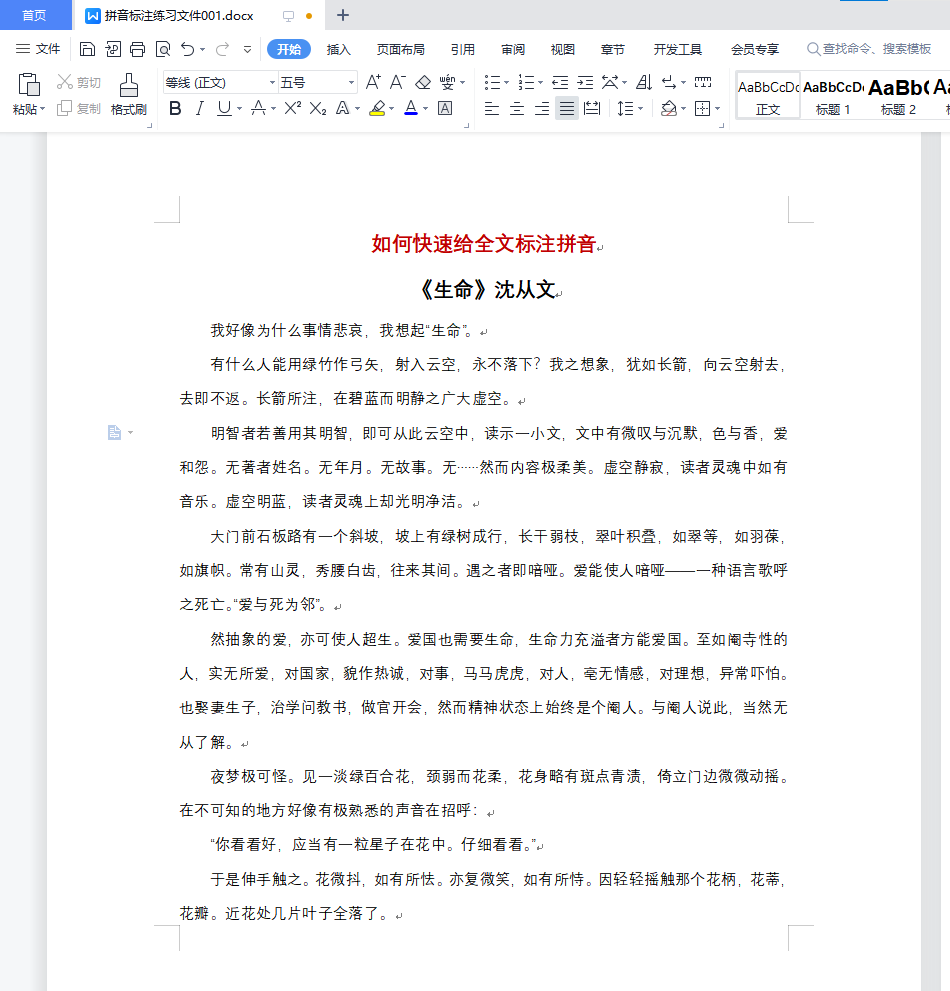Expand the font color dropdown arrow
Image resolution: width=950 pixels, height=991 pixels.
coord(425,109)
